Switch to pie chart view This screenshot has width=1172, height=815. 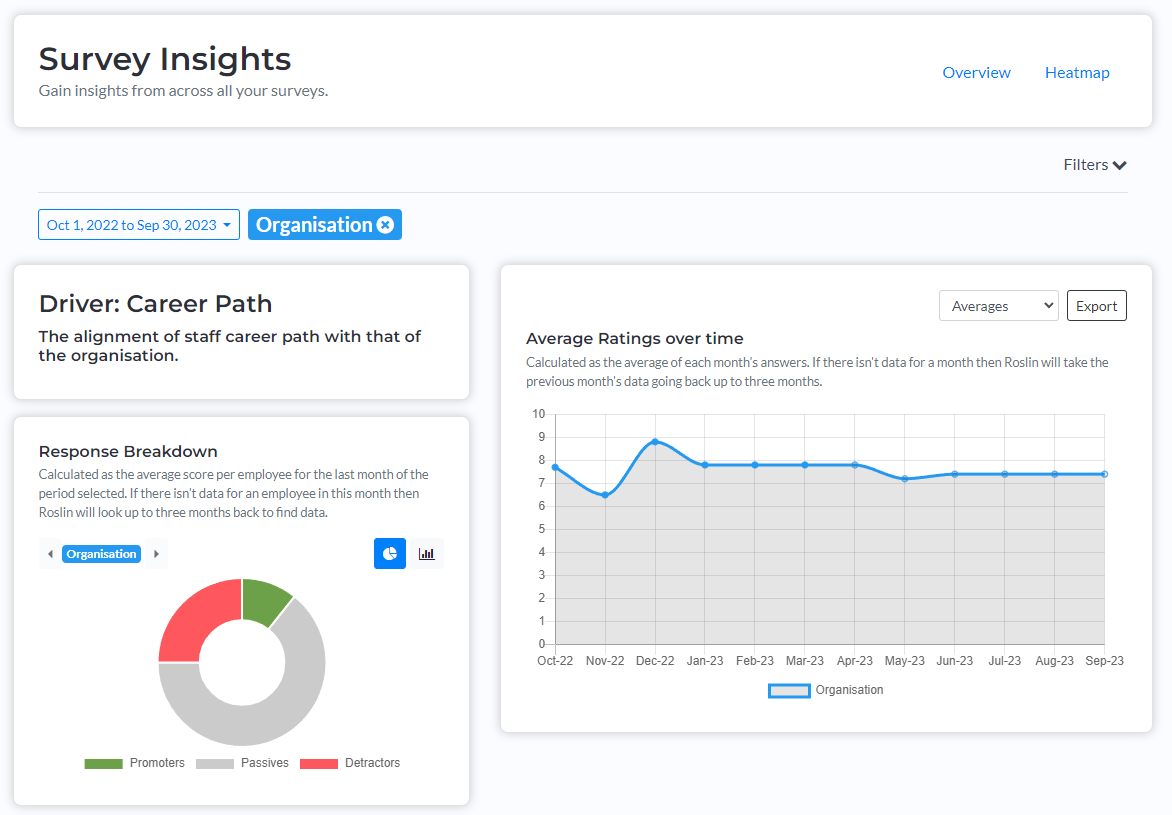389,553
